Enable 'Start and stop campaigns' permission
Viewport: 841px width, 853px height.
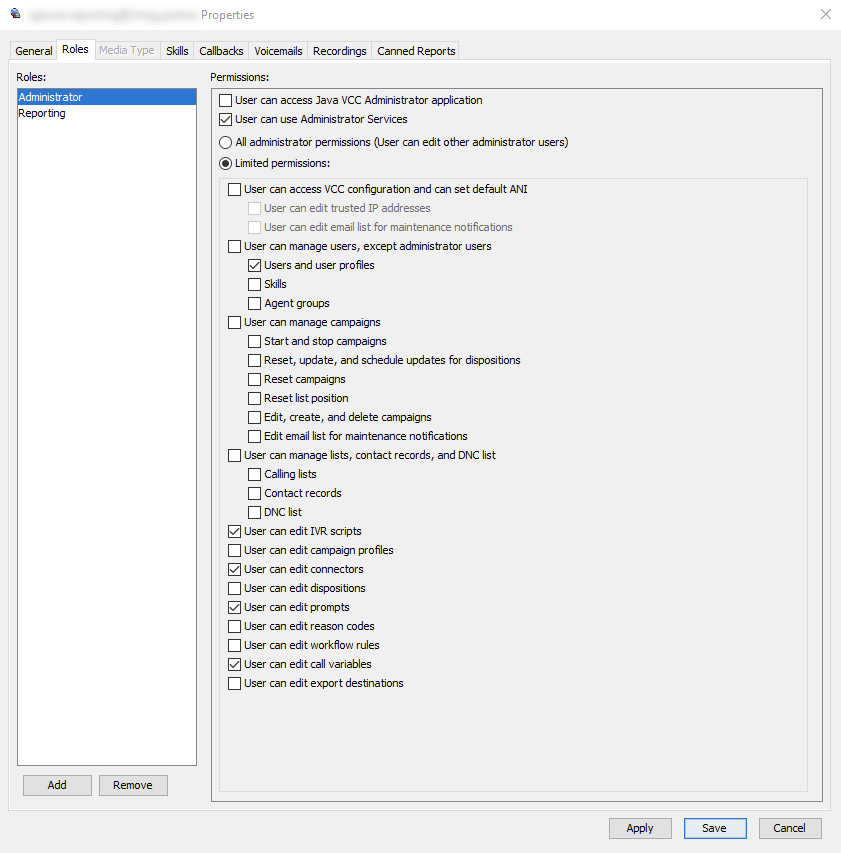[x=254, y=341]
